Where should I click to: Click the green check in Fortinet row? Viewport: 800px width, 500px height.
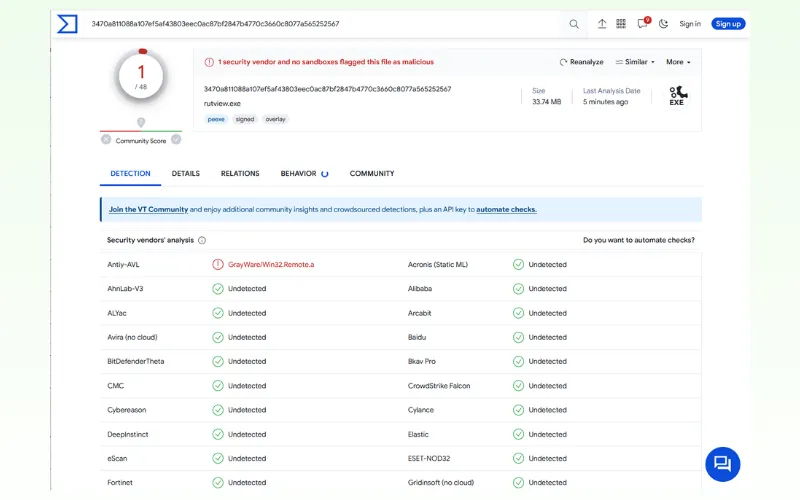218,482
